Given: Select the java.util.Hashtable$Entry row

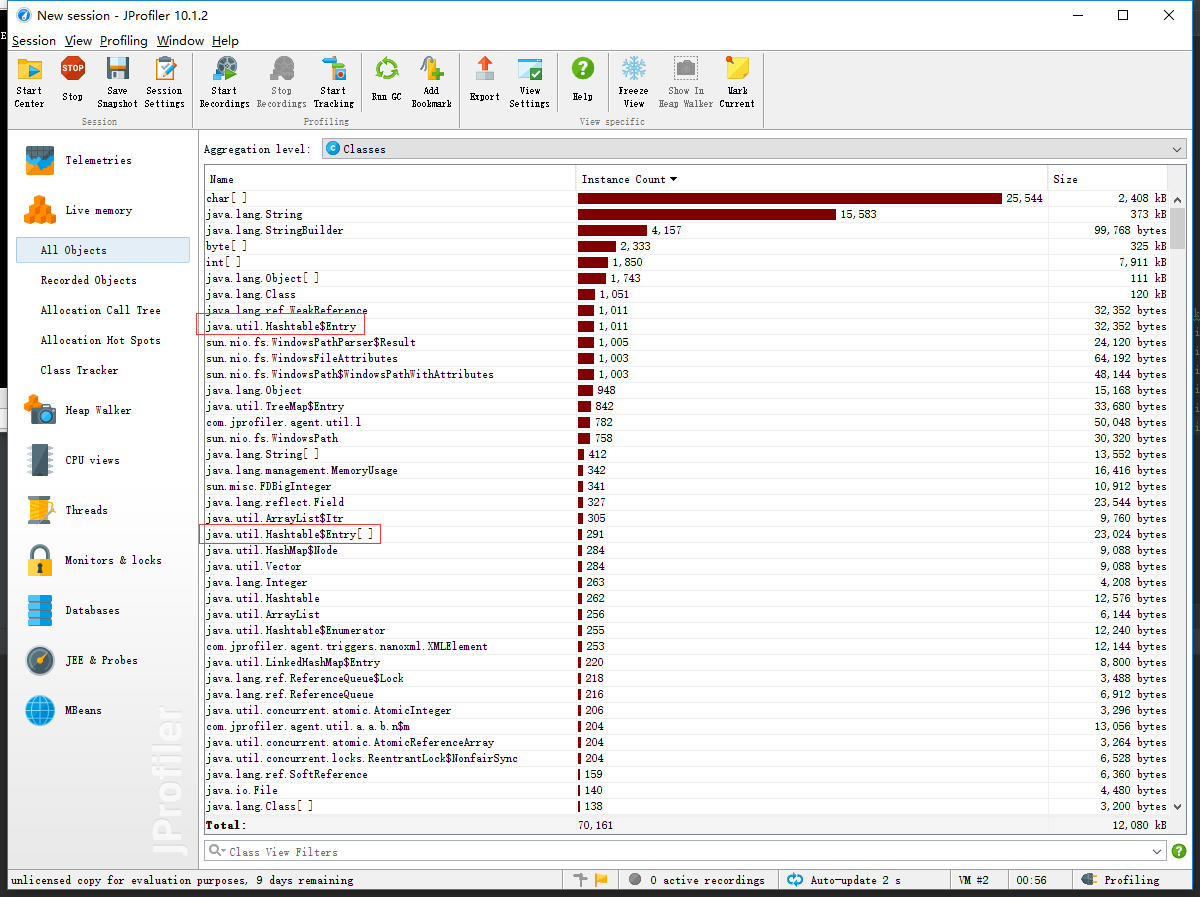Looking at the screenshot, I should [687, 326].
